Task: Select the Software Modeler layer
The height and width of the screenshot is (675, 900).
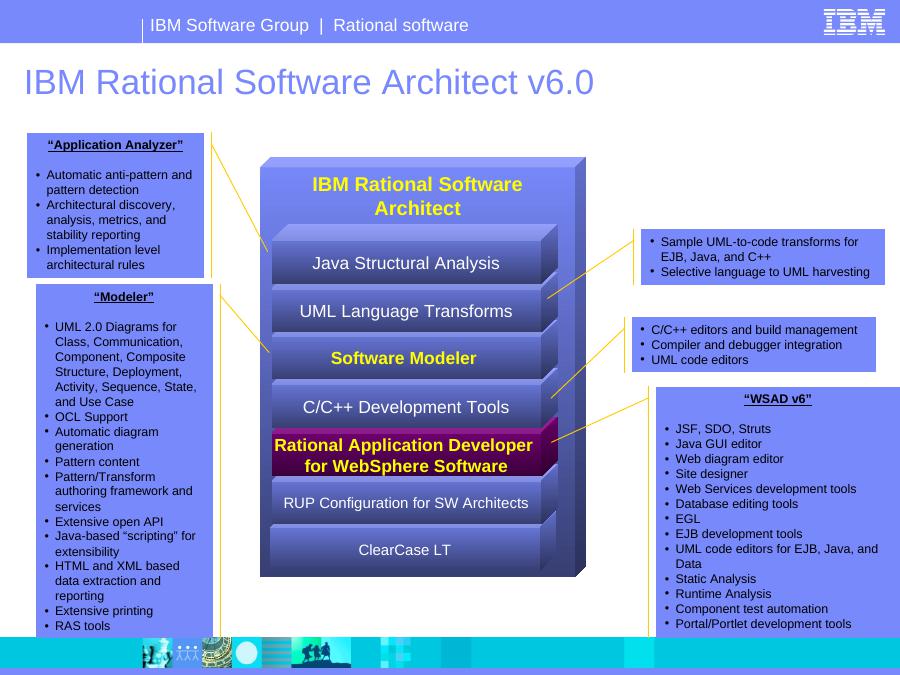Action: [404, 358]
